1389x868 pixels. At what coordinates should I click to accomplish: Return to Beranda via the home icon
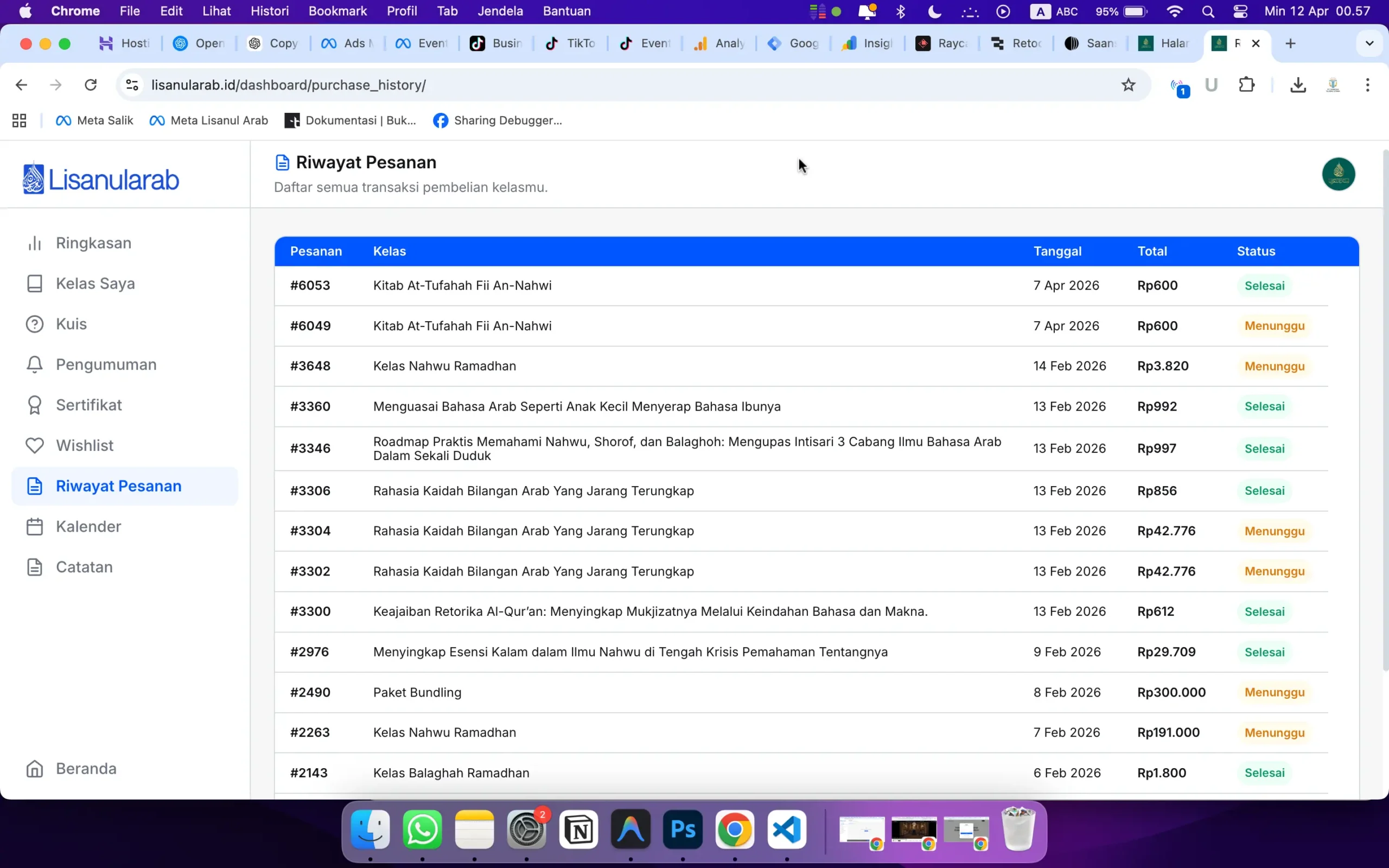(34, 769)
